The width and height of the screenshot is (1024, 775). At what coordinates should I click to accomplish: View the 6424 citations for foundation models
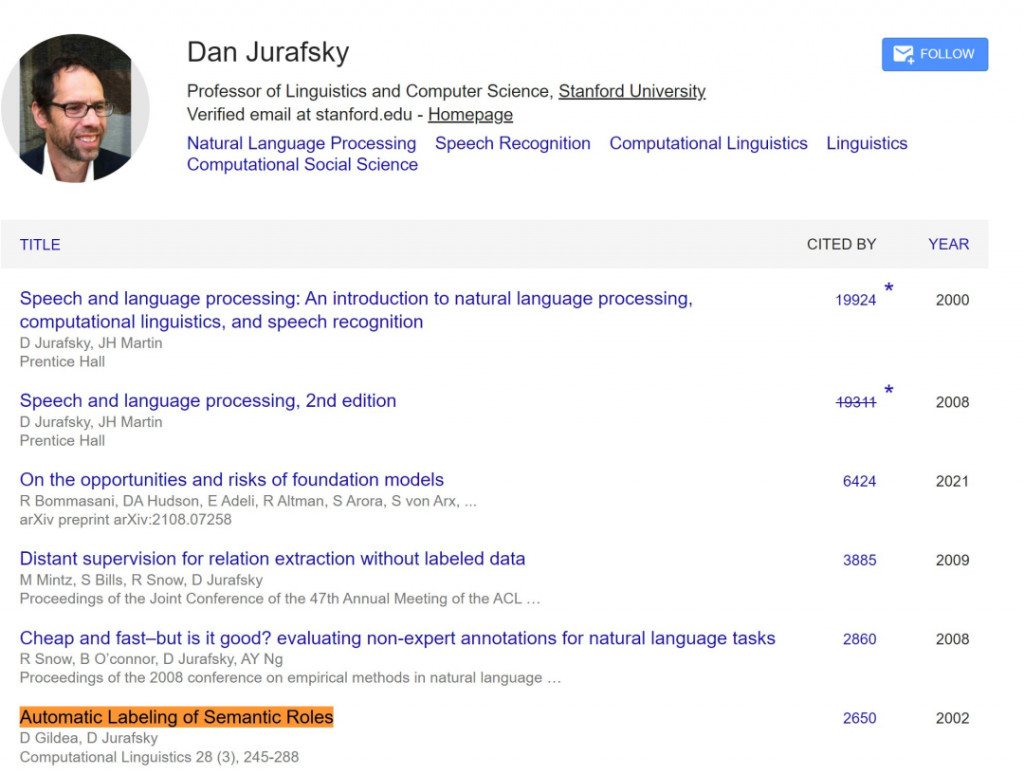[x=859, y=481]
